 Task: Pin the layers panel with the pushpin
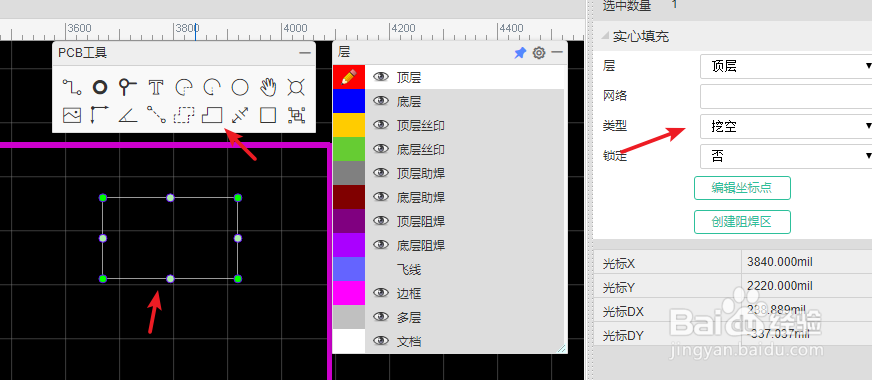520,53
